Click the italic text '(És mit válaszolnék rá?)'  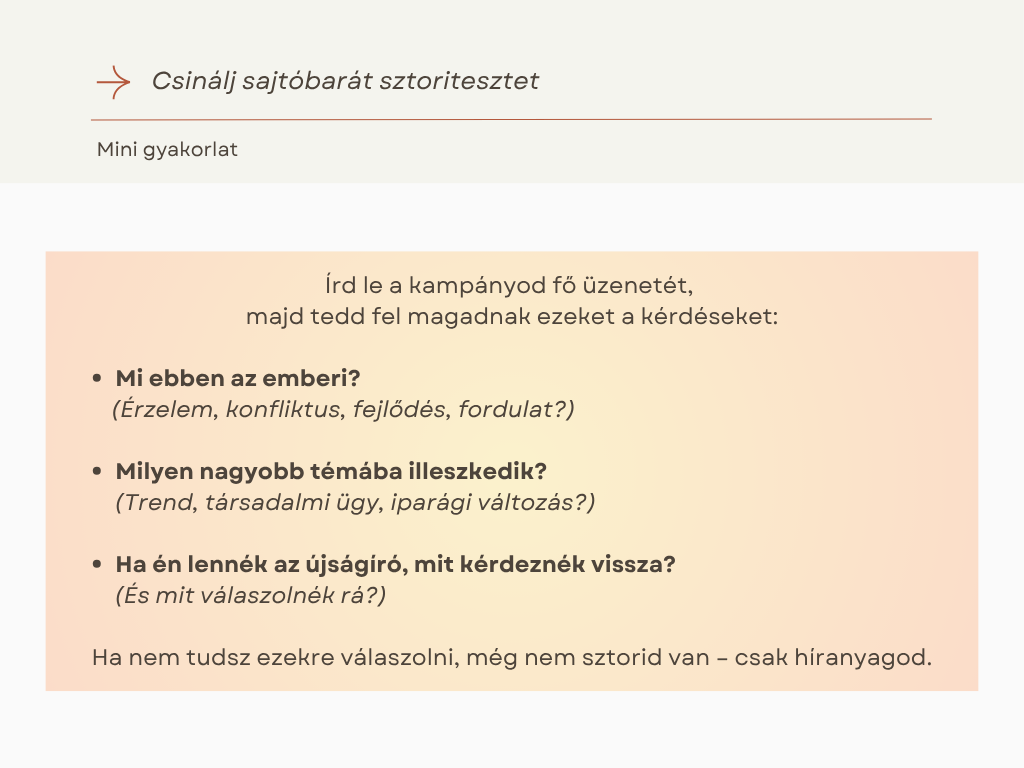pos(251,595)
